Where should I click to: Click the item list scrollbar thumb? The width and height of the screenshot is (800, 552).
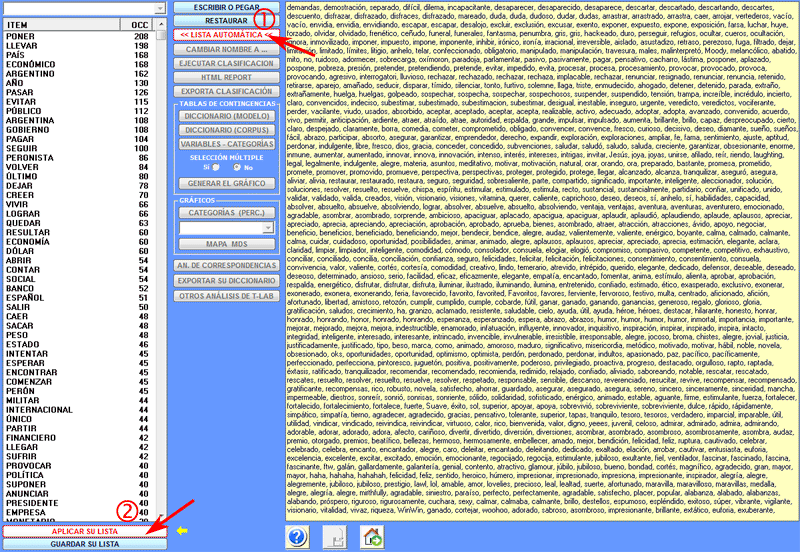161,36
